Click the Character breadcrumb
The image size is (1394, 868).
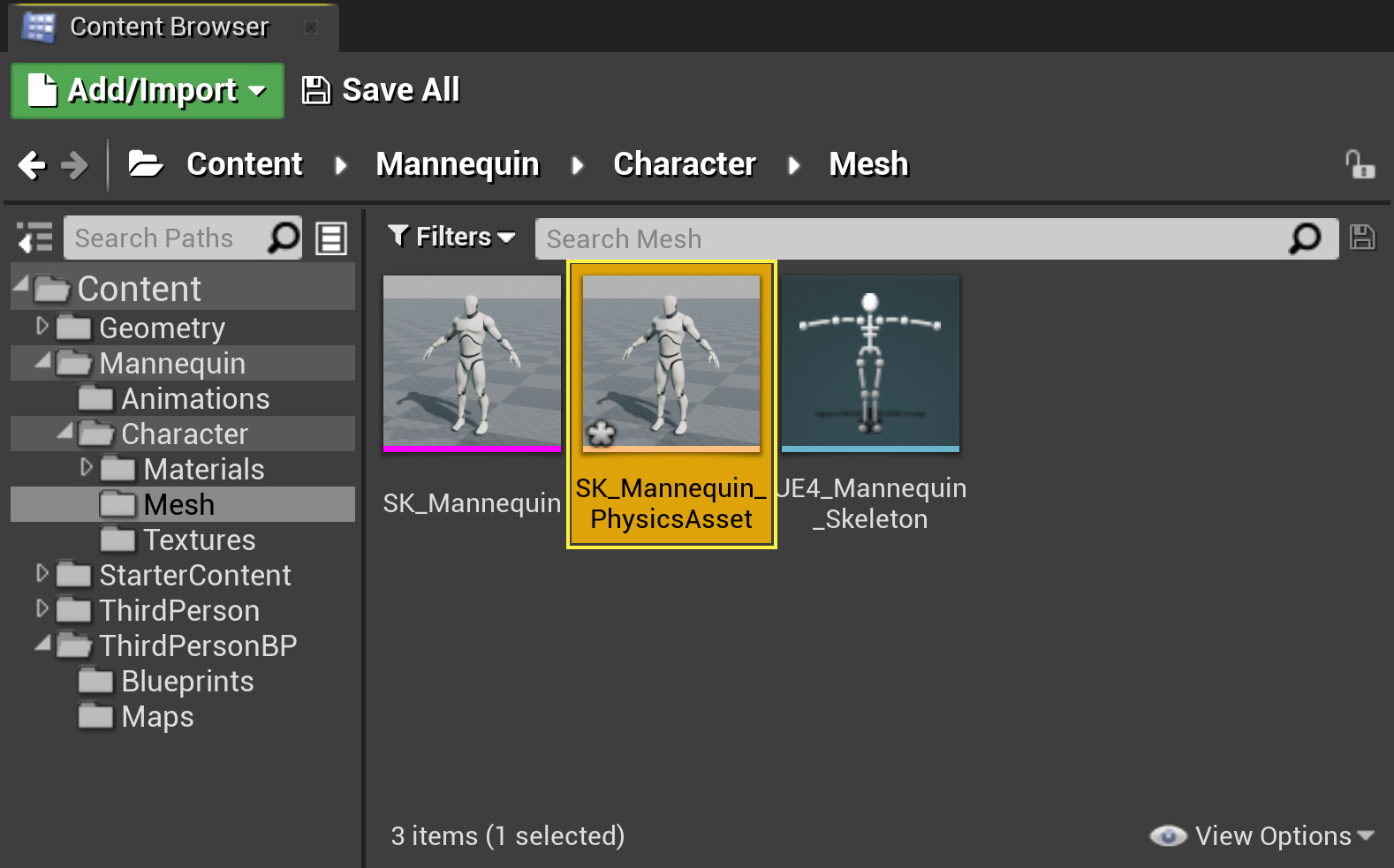(x=685, y=164)
